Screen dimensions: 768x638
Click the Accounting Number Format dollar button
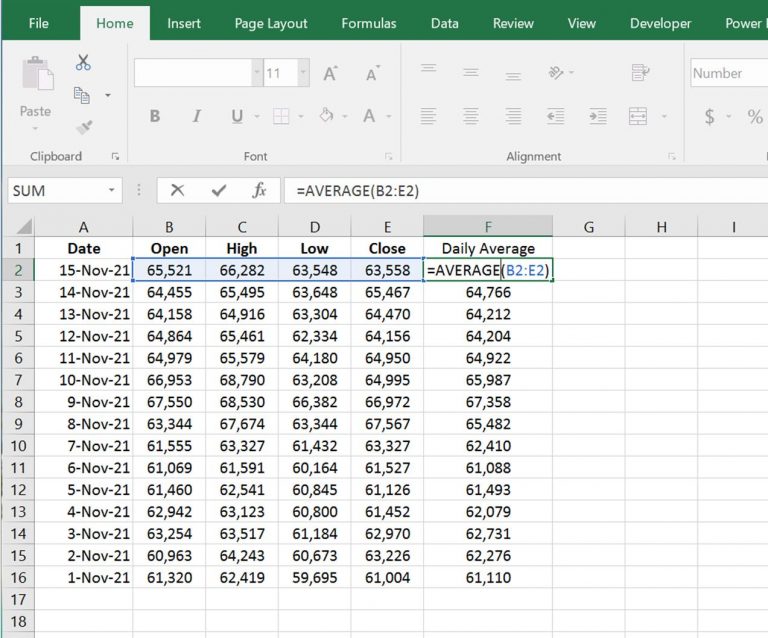point(710,117)
